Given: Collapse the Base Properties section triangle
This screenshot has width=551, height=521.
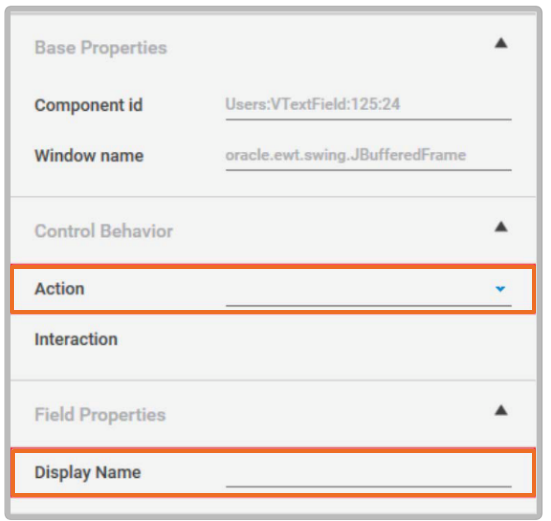Looking at the screenshot, I should (x=501, y=43).
